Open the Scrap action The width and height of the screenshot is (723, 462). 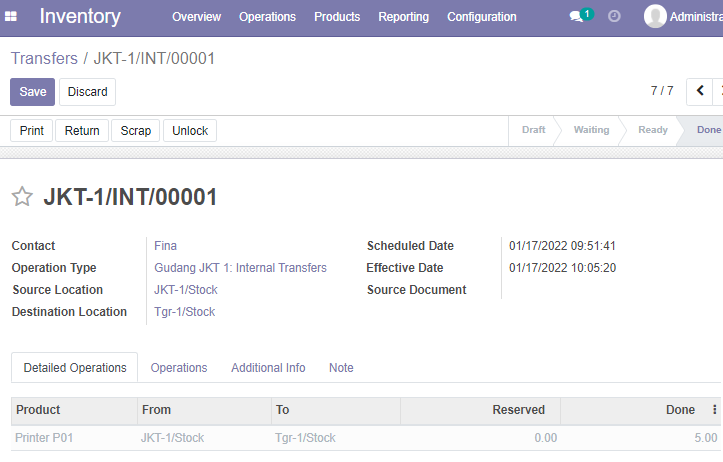point(136,130)
